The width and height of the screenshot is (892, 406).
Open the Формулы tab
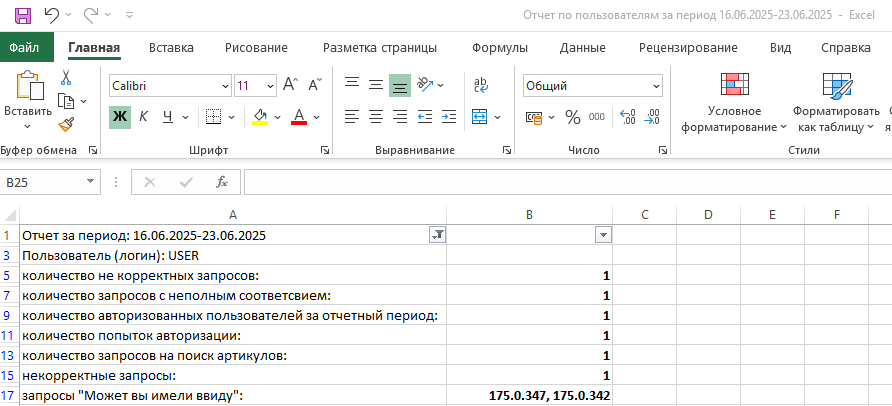click(x=499, y=48)
